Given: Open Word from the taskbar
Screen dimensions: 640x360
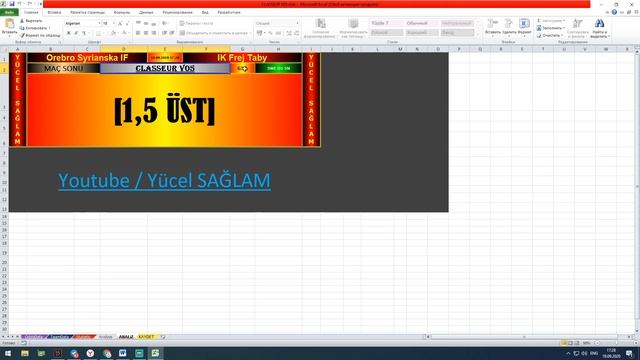Looking at the screenshot, I should click(x=122, y=353).
